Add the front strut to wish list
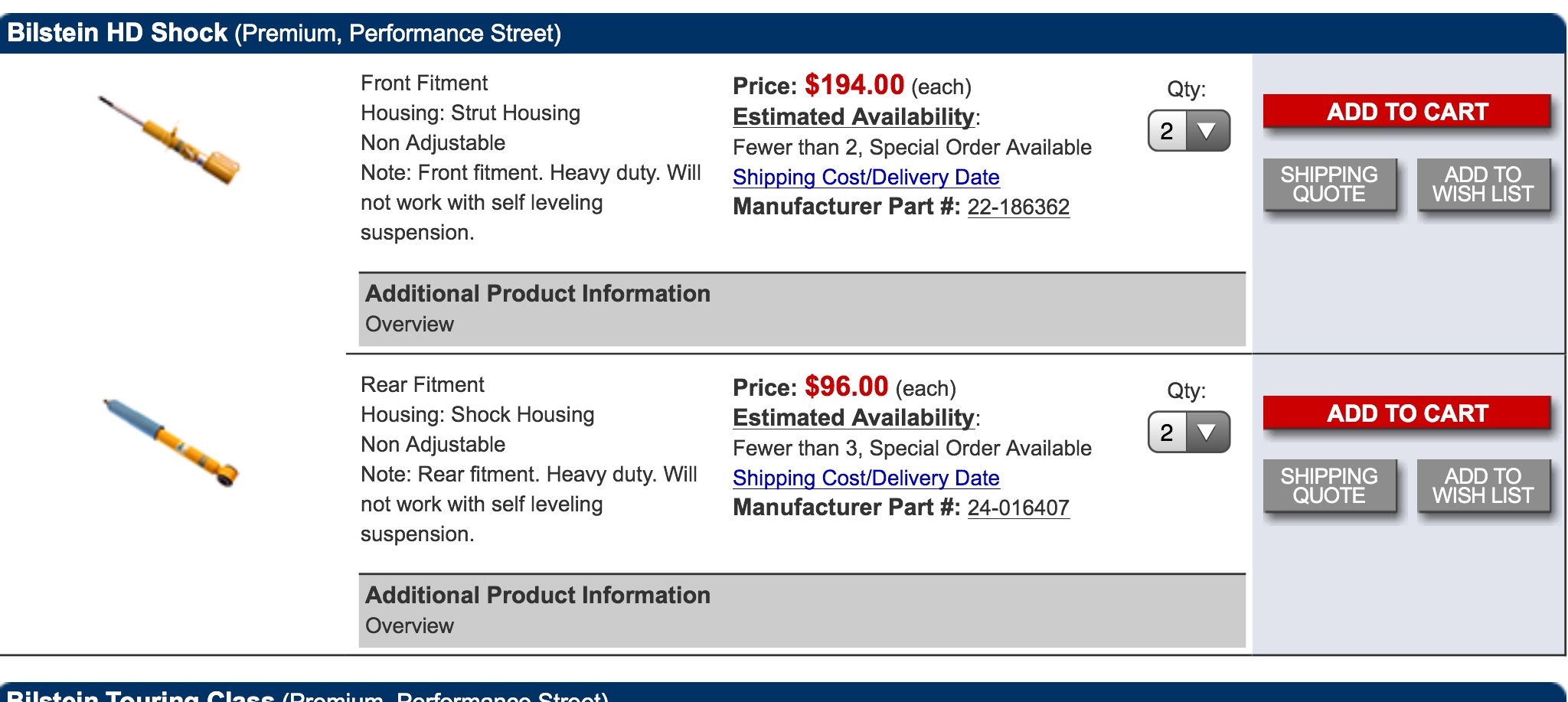The image size is (1568, 702). coord(1483,184)
